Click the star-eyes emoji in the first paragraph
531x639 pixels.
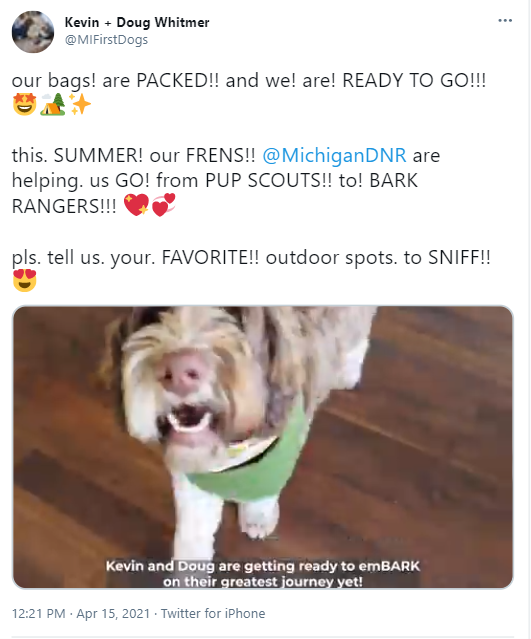tap(24, 104)
